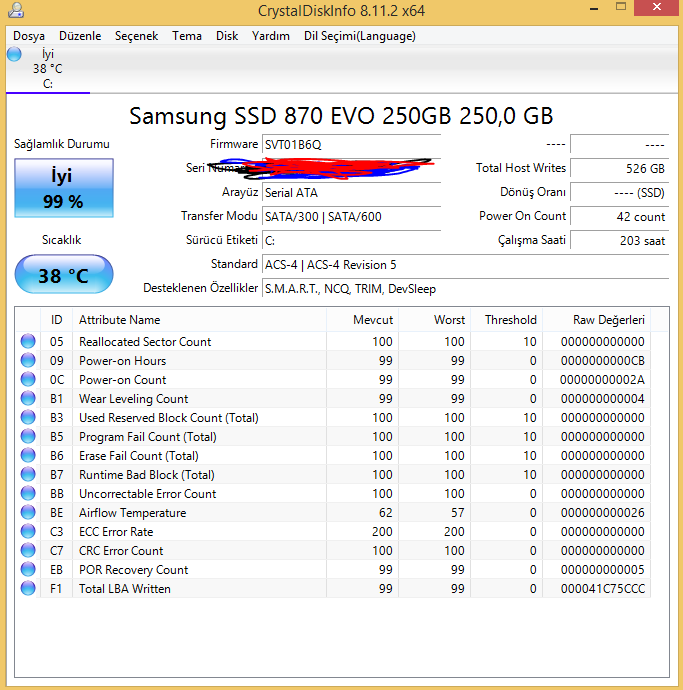Screen dimensions: 683x690
Task: Click status orb for Erase Fail Count
Action: click(28, 455)
